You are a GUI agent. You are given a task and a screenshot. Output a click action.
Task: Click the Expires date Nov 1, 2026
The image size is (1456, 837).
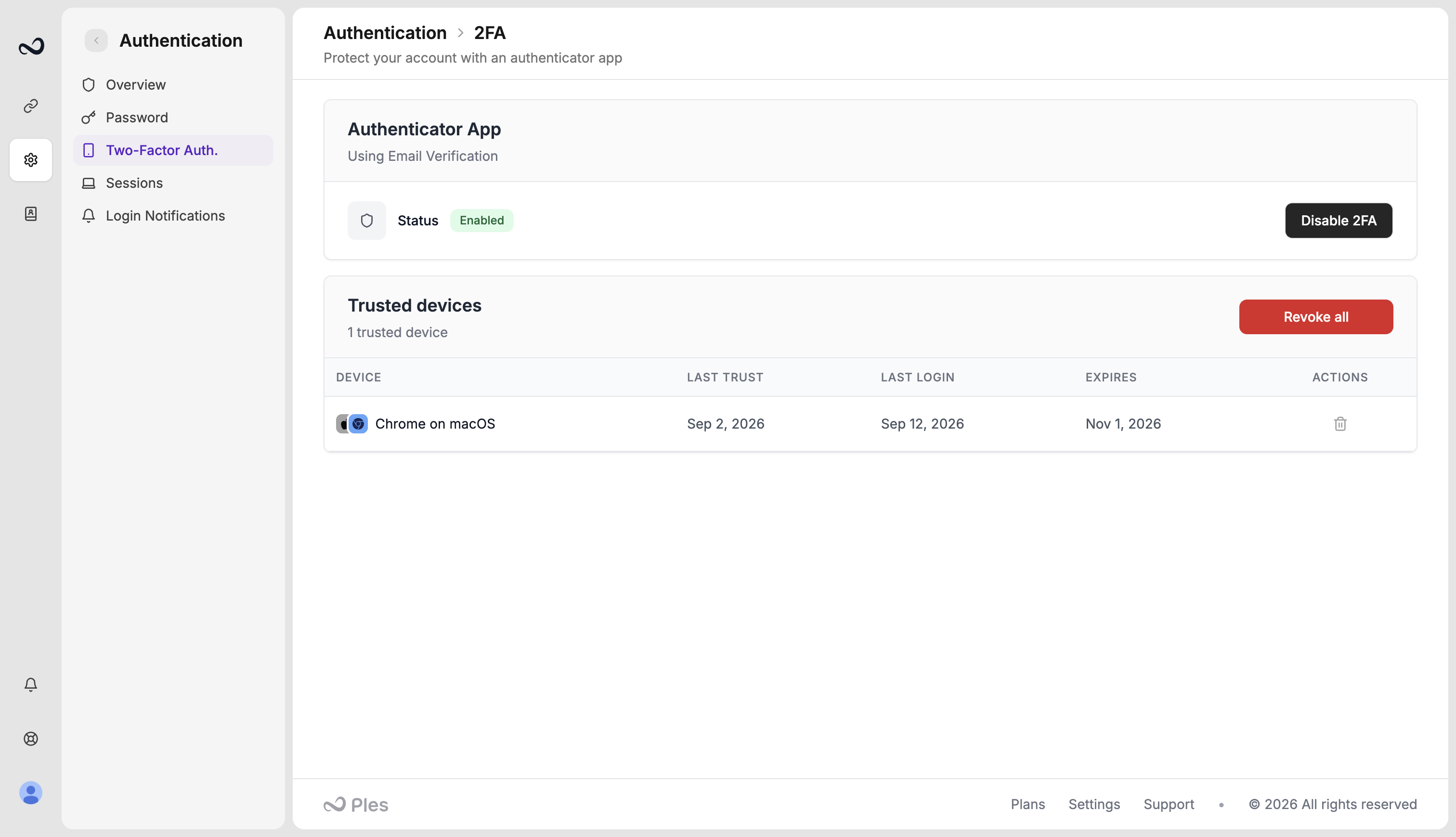[1123, 424]
